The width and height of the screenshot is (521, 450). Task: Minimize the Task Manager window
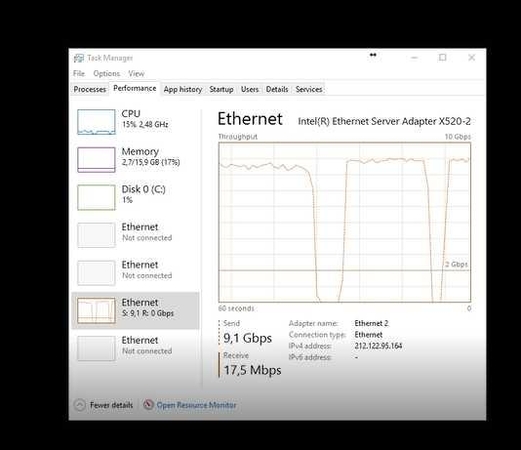[414, 58]
